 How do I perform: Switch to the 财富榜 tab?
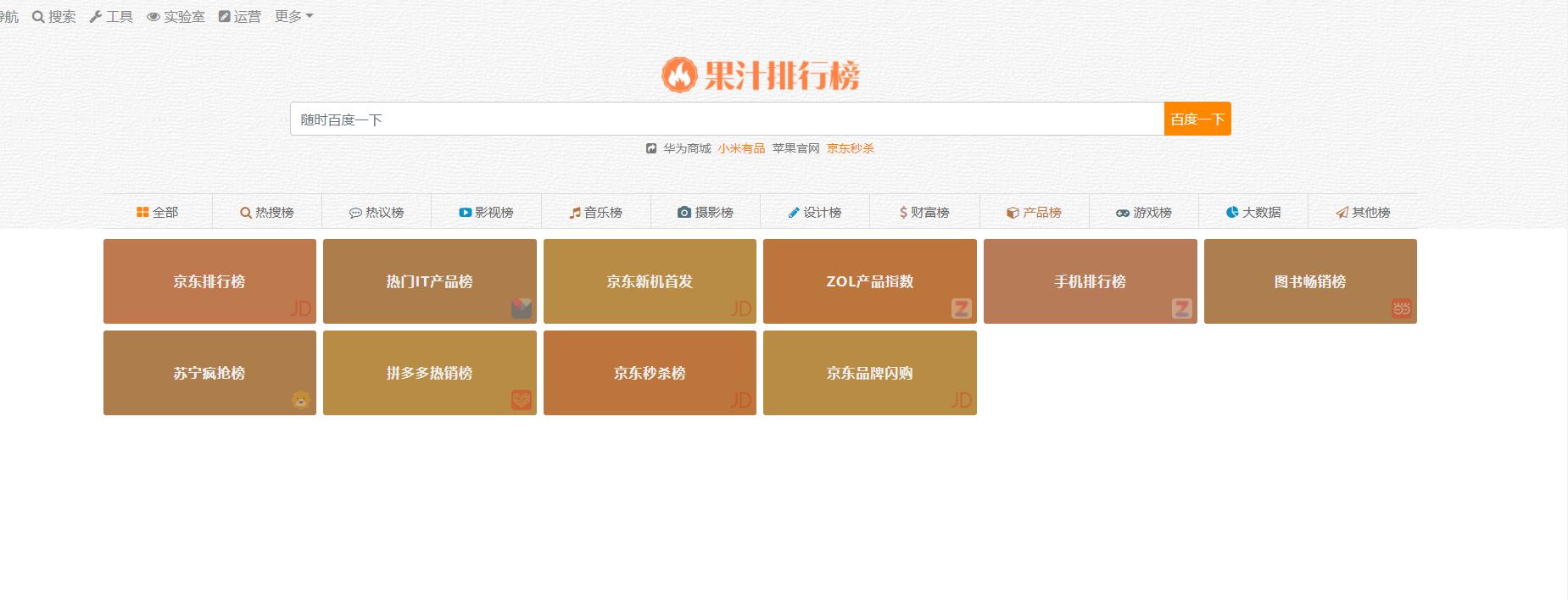(x=924, y=212)
